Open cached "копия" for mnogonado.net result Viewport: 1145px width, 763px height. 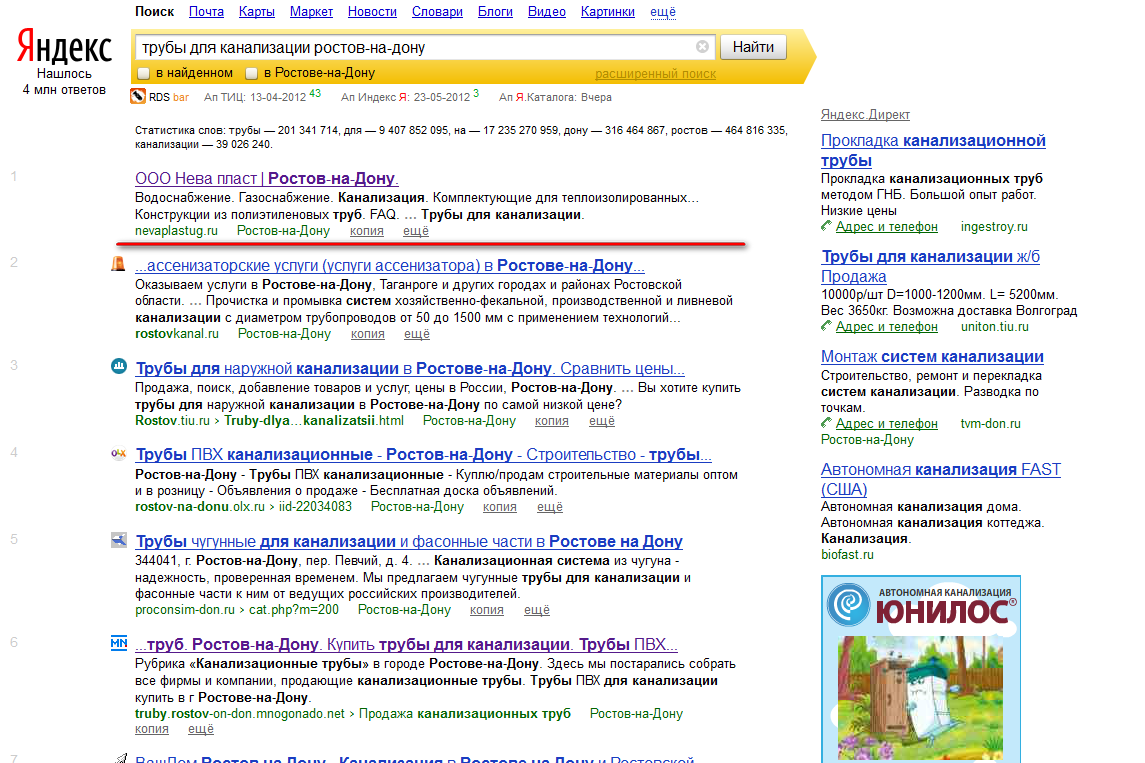152,729
